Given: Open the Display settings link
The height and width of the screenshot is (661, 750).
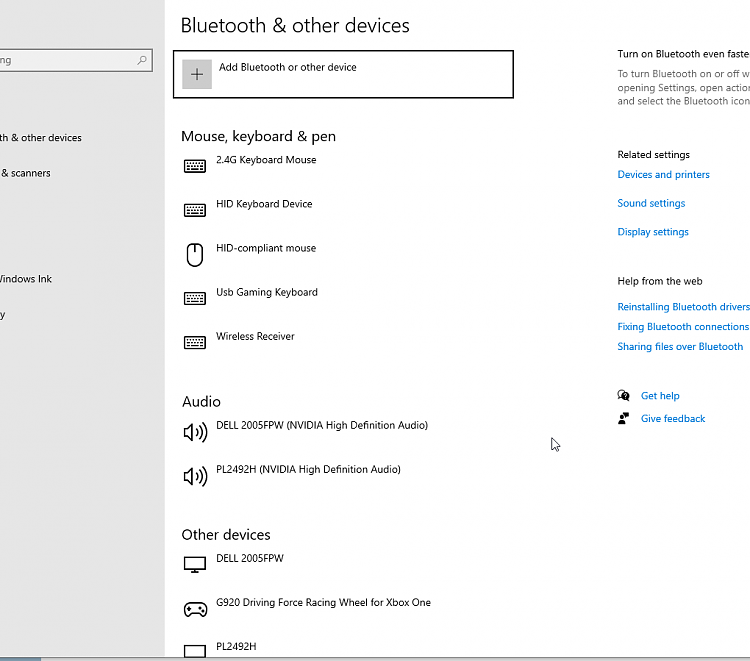Looking at the screenshot, I should pos(653,232).
